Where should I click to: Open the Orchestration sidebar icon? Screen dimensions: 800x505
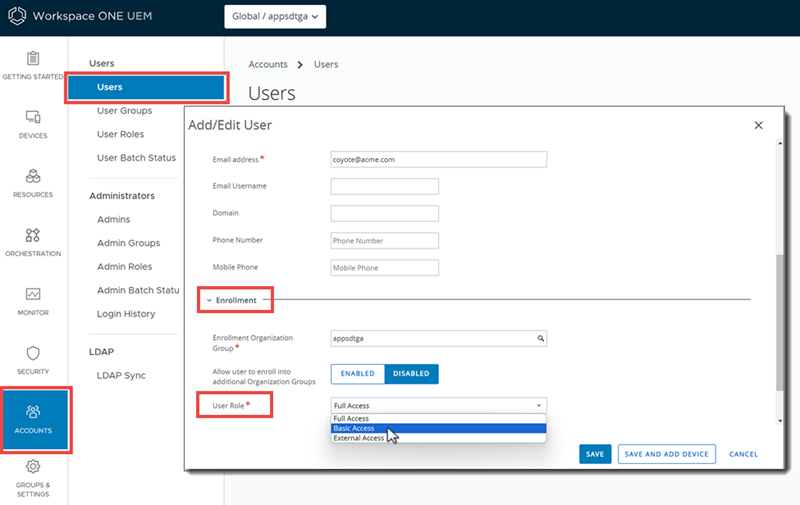pos(33,235)
